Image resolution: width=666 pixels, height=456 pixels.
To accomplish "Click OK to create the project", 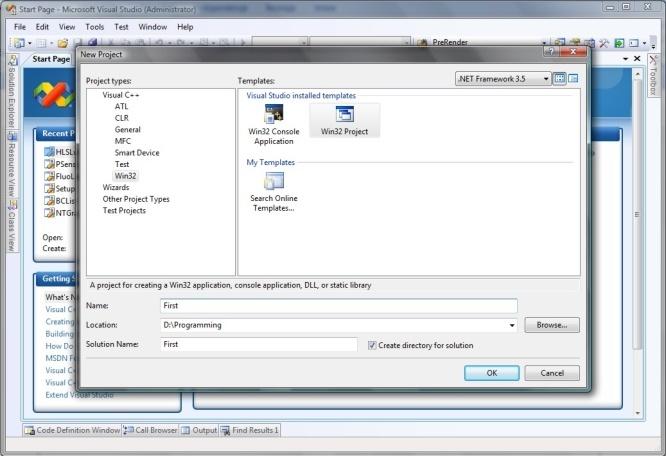I will point(491,373).
